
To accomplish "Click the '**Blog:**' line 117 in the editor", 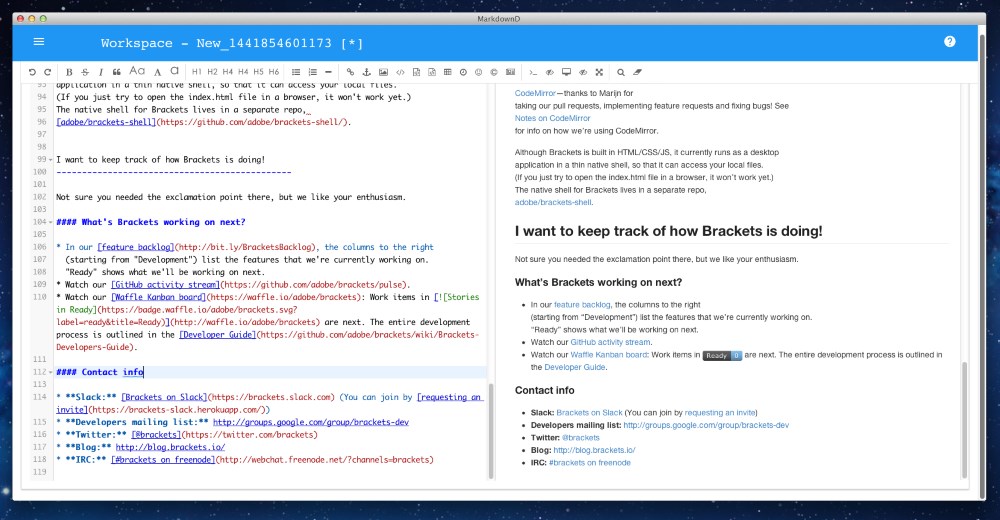I will pyautogui.click(x=140, y=447).
